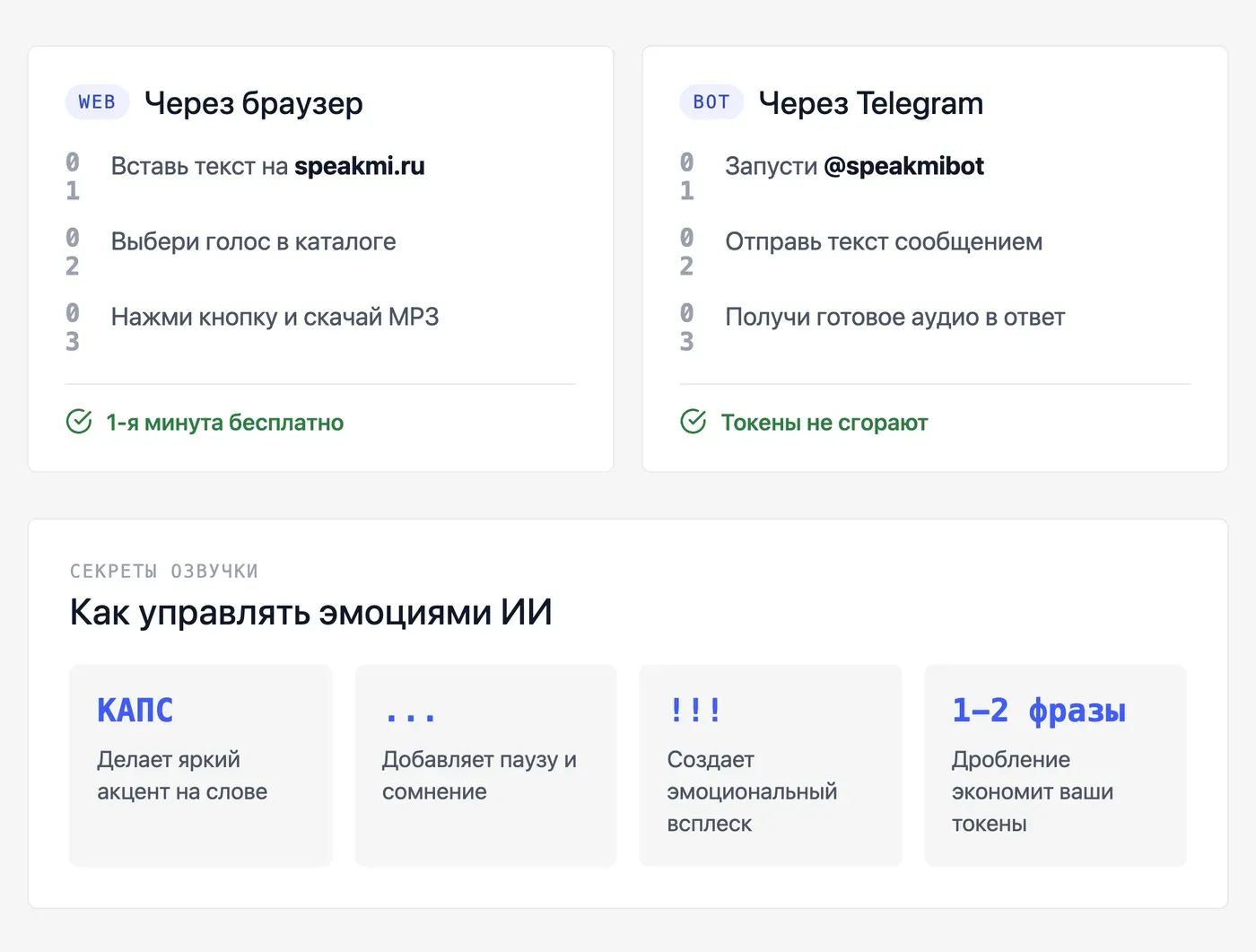Click the step "Выбери голос в каталоге"
The height and width of the screenshot is (952, 1256).
point(254,241)
